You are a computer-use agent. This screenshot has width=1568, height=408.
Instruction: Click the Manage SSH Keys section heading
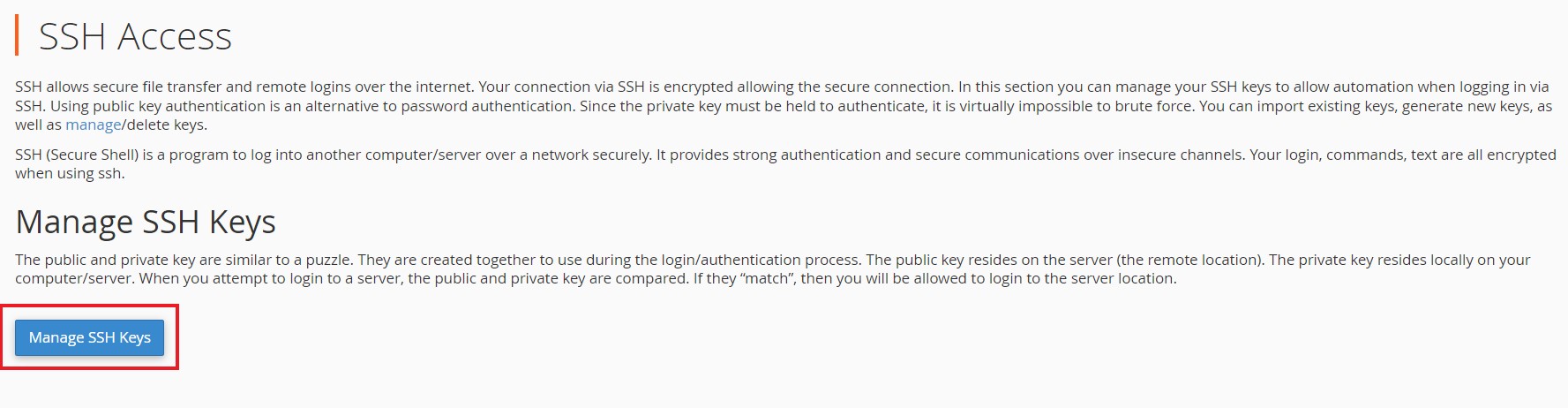click(146, 222)
